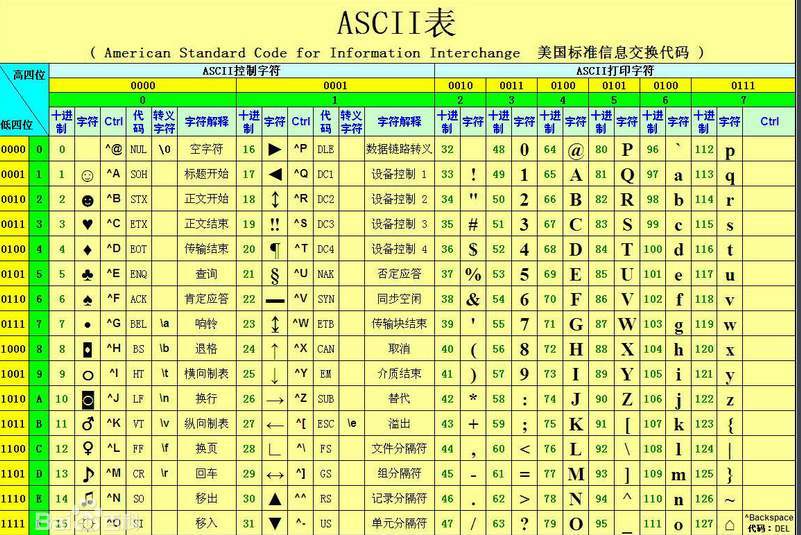The width and height of the screenshot is (801, 535).
Task: Click the black smiley face symbol for code 2
Action: 87,200
